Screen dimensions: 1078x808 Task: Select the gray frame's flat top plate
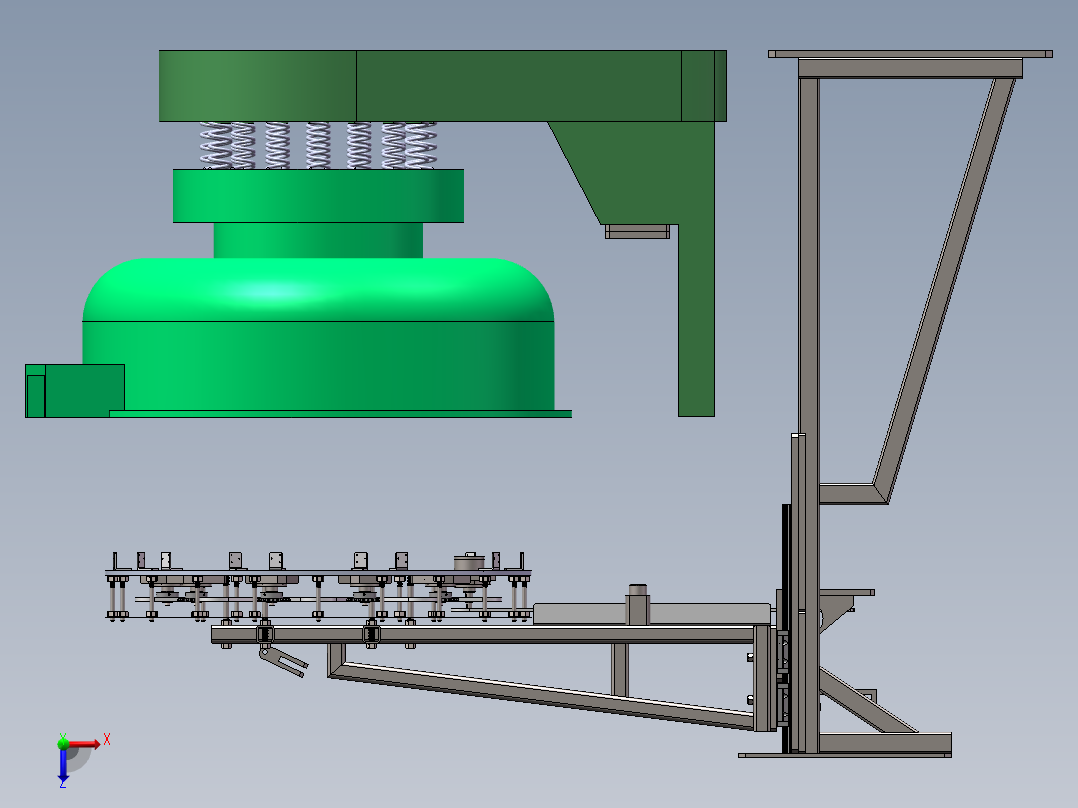tap(910, 54)
